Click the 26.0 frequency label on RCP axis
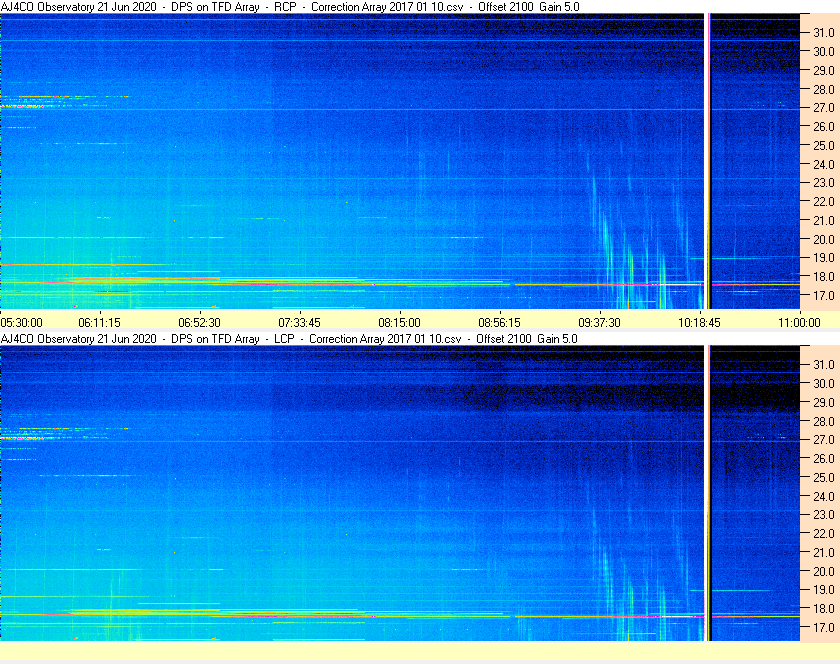 click(x=824, y=126)
